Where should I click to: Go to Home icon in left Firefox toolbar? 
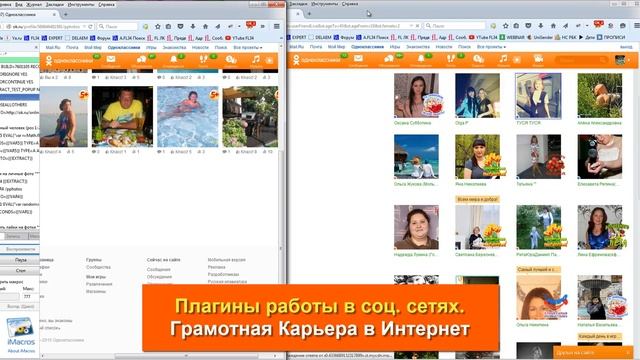point(205,26)
